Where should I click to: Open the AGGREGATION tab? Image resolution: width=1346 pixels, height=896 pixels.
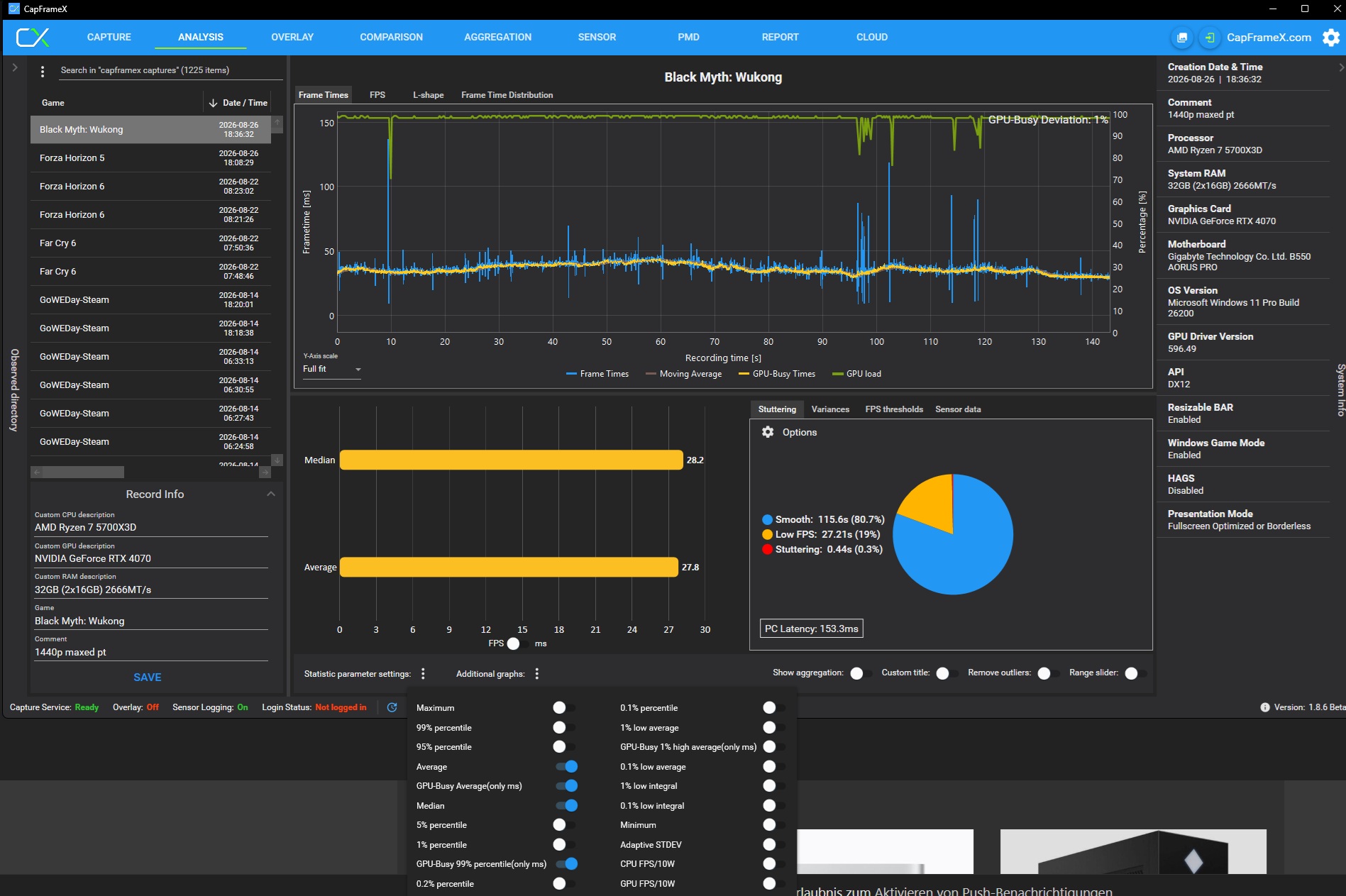pyautogui.click(x=497, y=37)
